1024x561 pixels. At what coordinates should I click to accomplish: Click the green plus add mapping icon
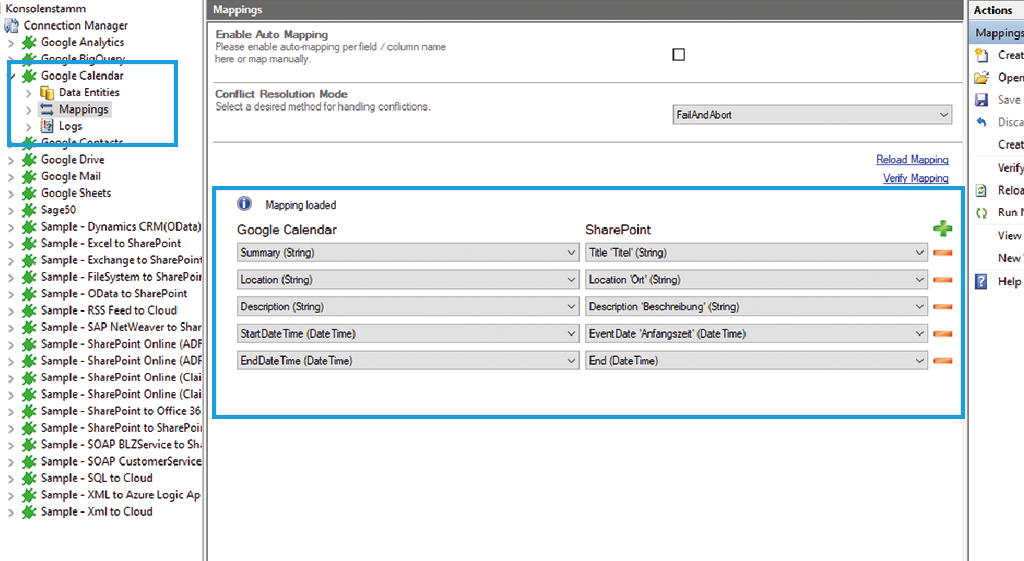pyautogui.click(x=942, y=229)
